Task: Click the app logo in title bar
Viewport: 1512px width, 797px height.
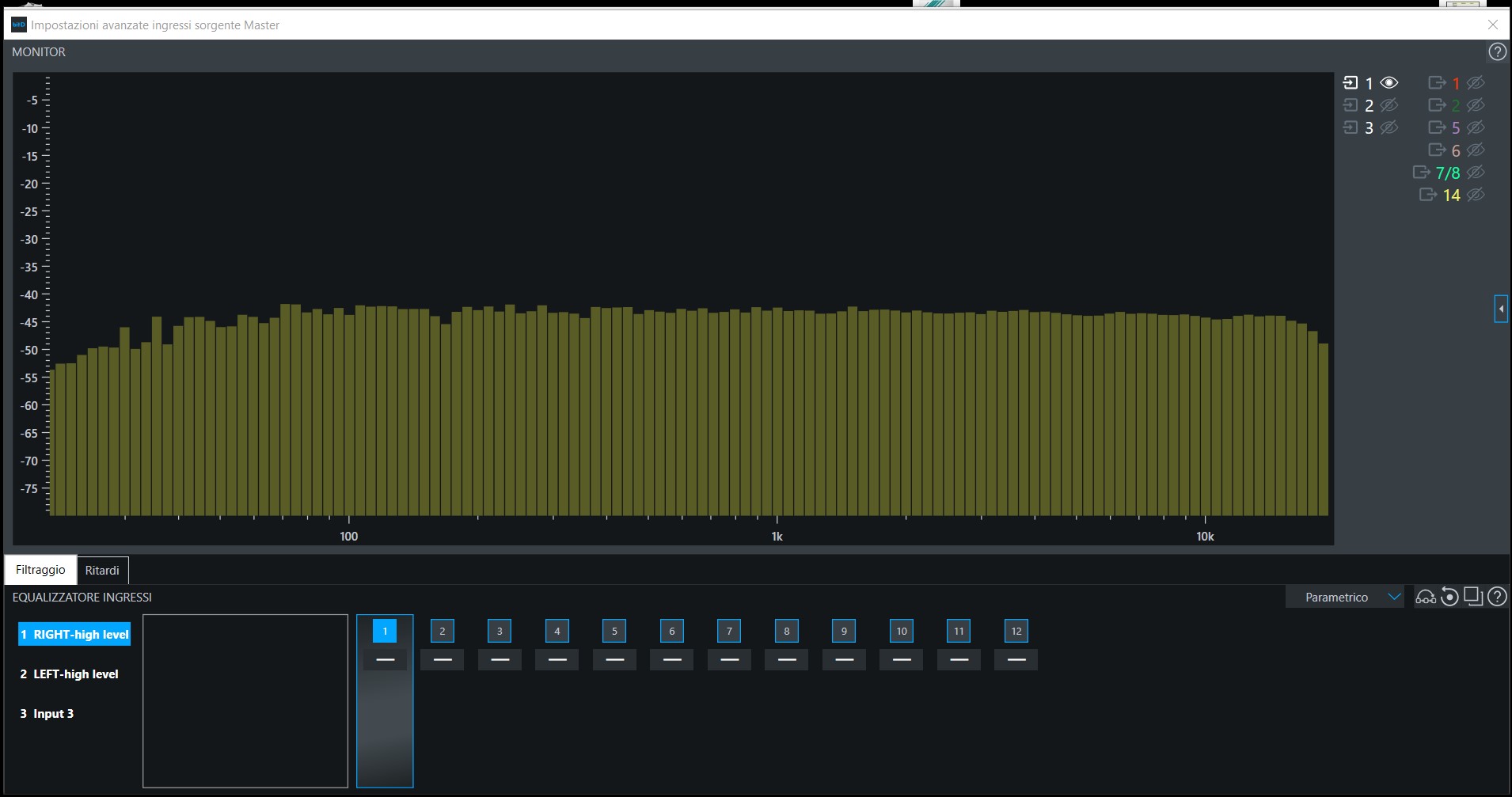Action: point(19,25)
